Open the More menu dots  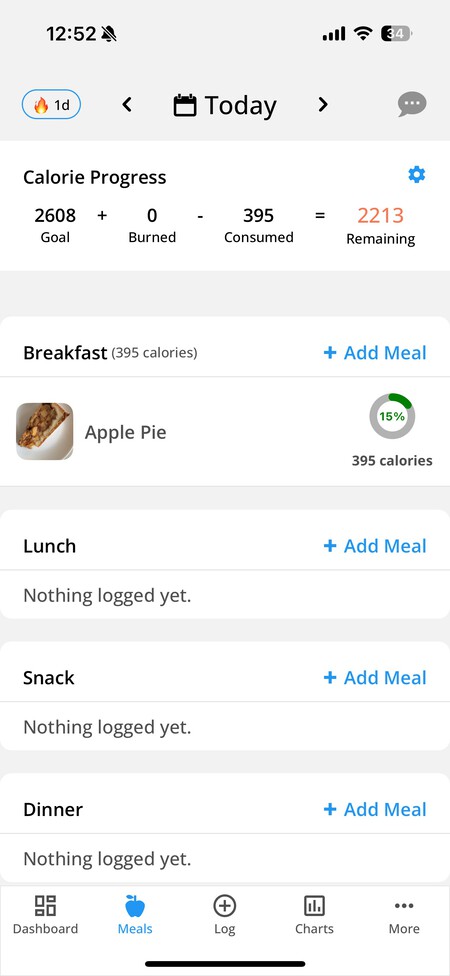(x=404, y=915)
